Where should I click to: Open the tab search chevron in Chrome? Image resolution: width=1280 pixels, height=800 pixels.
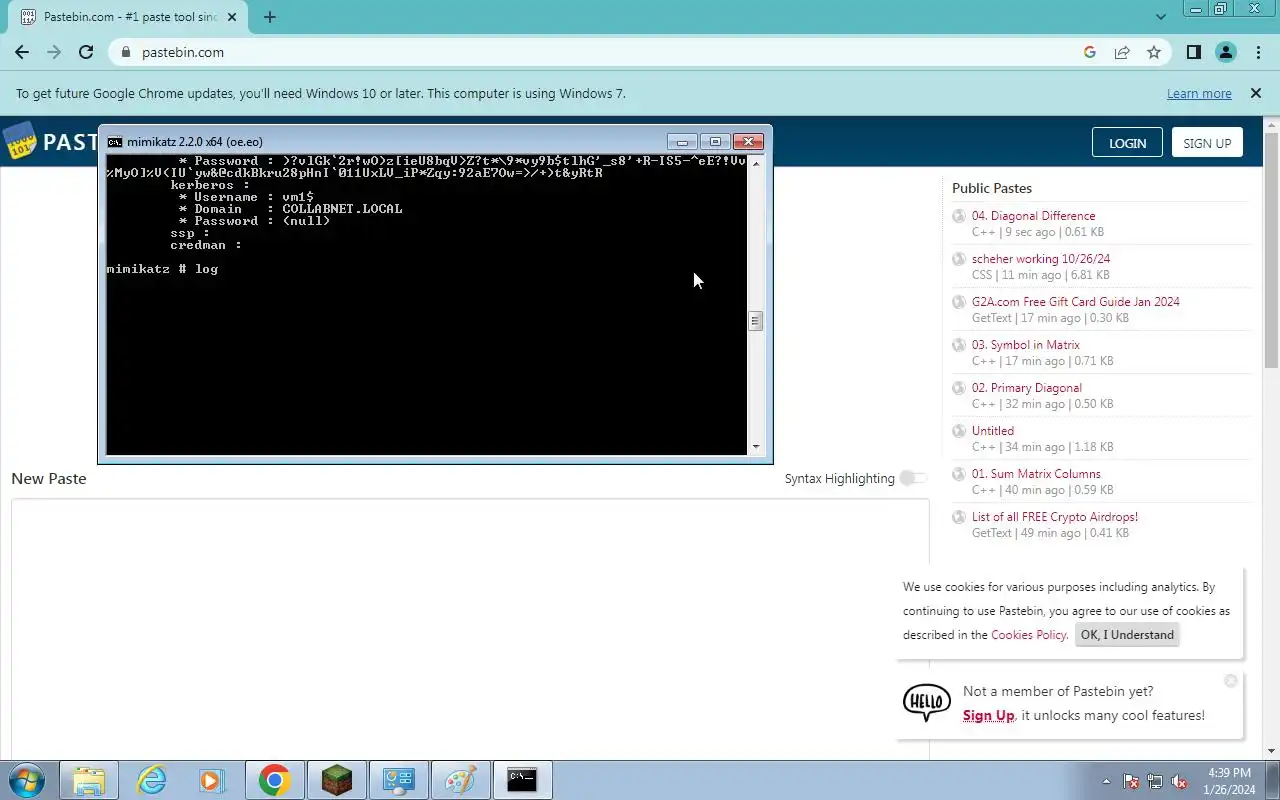1161,17
